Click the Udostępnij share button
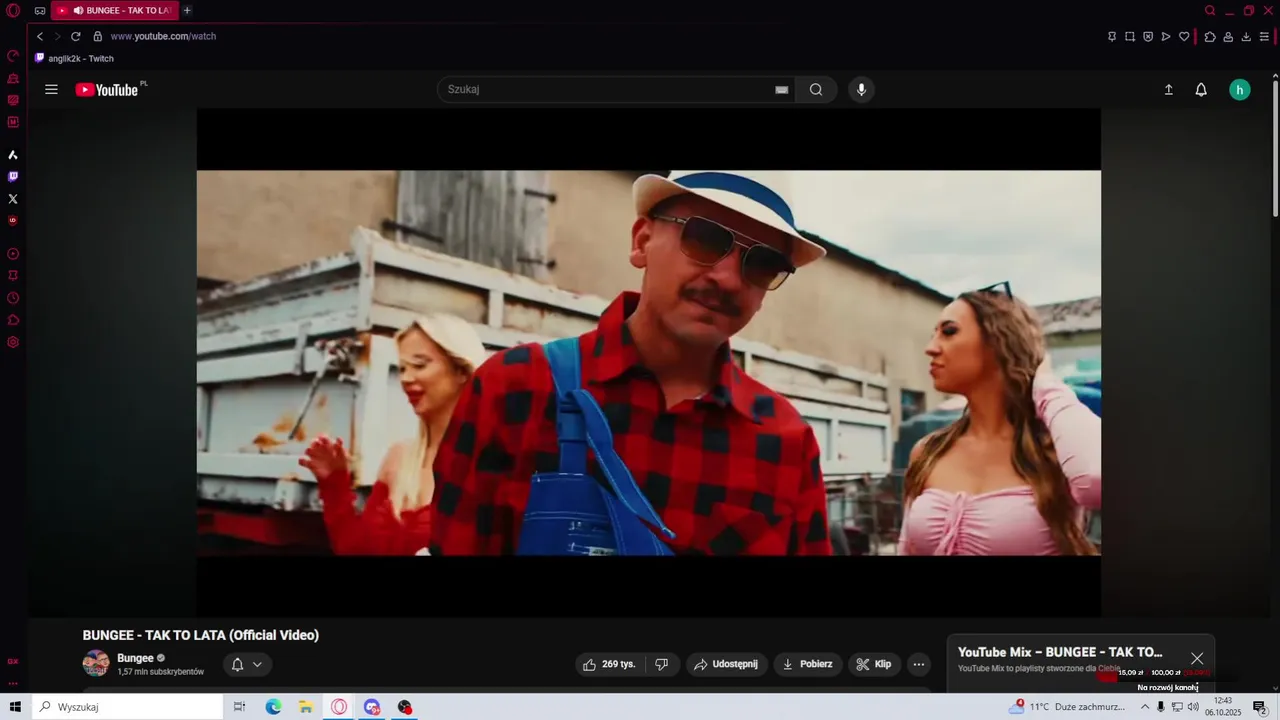 pos(726,664)
